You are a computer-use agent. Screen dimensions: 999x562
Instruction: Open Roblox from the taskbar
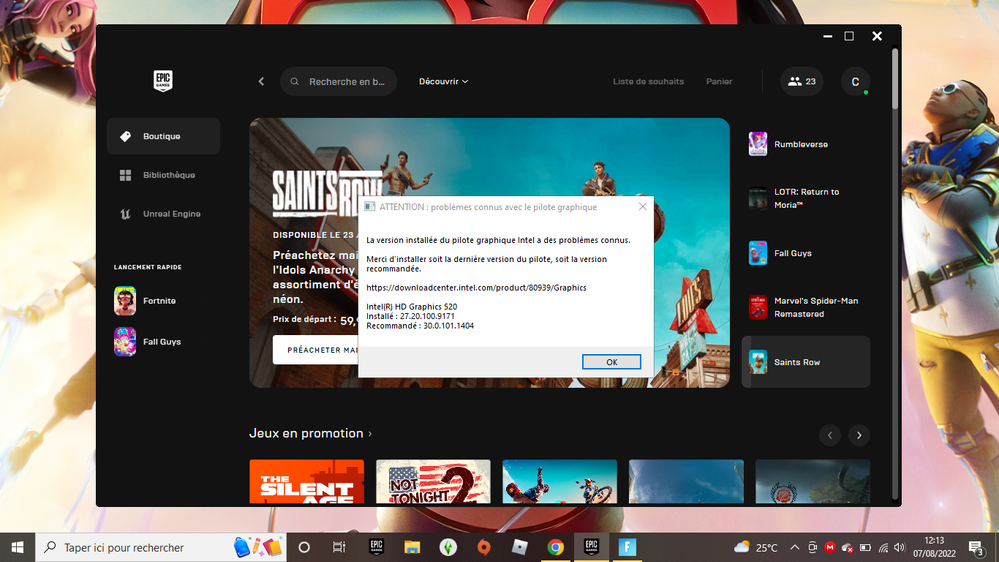(520, 547)
